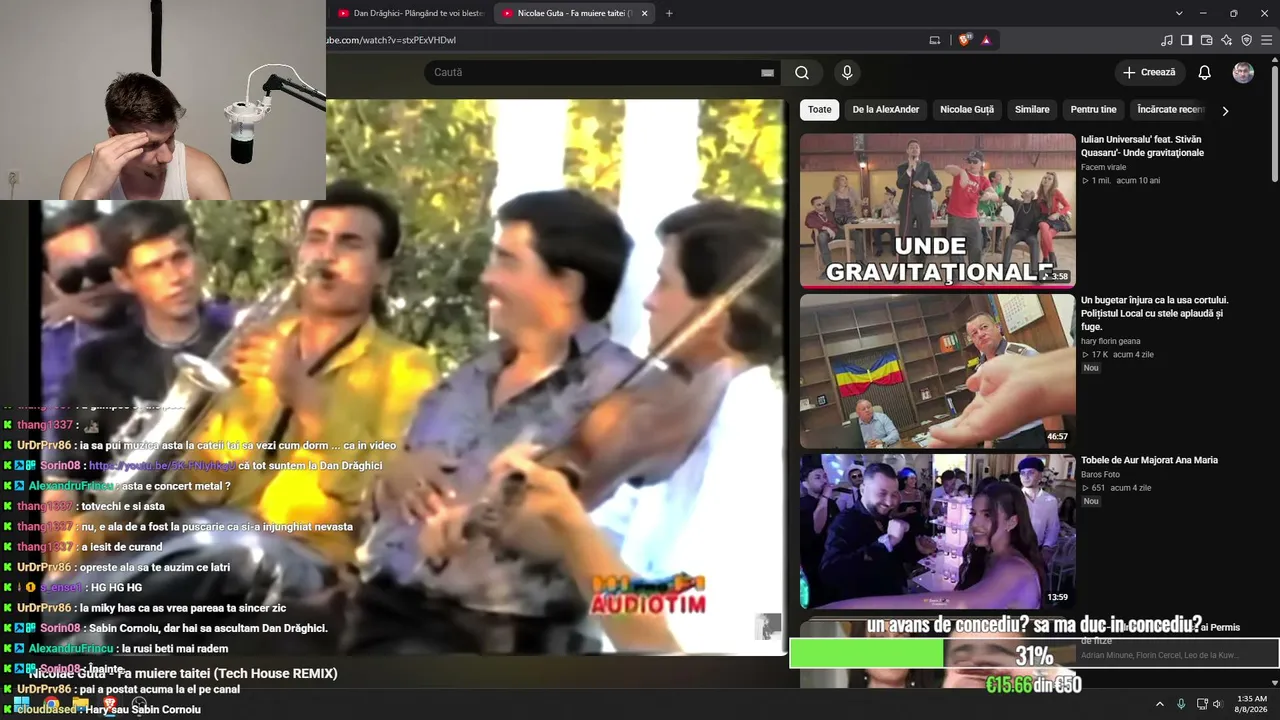
Task: Open the 'Un bugetar înjura ca la usa cortului' title
Action: pyautogui.click(x=1155, y=313)
